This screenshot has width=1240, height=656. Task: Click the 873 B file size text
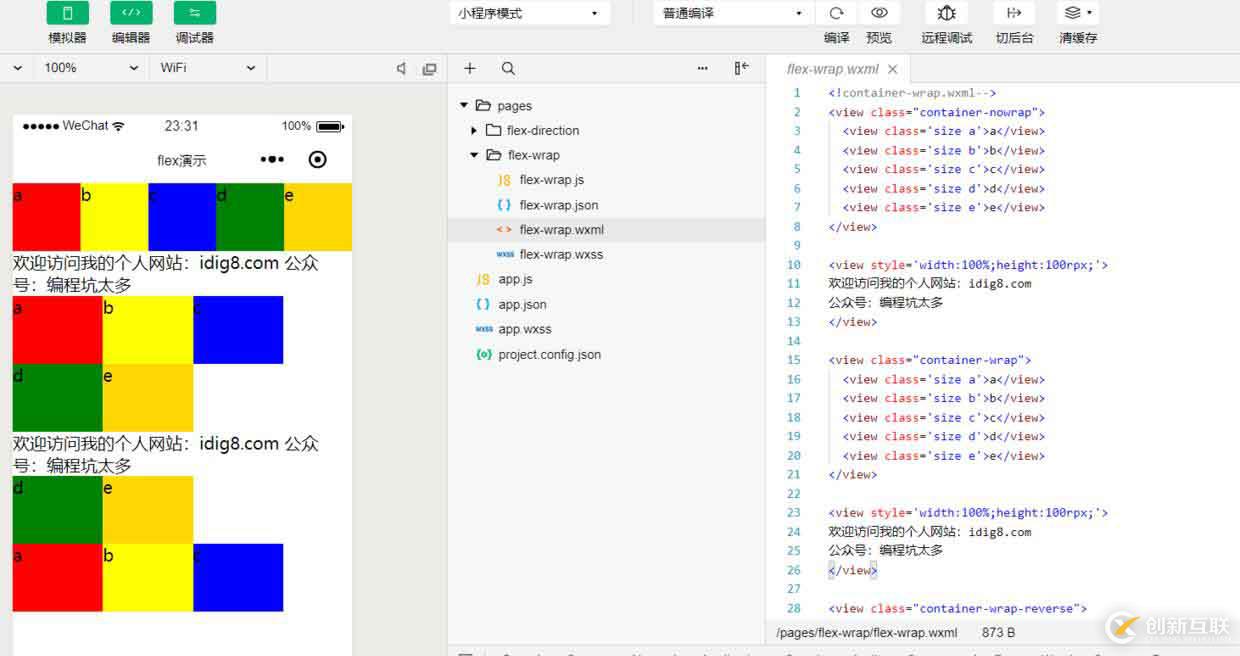click(998, 632)
